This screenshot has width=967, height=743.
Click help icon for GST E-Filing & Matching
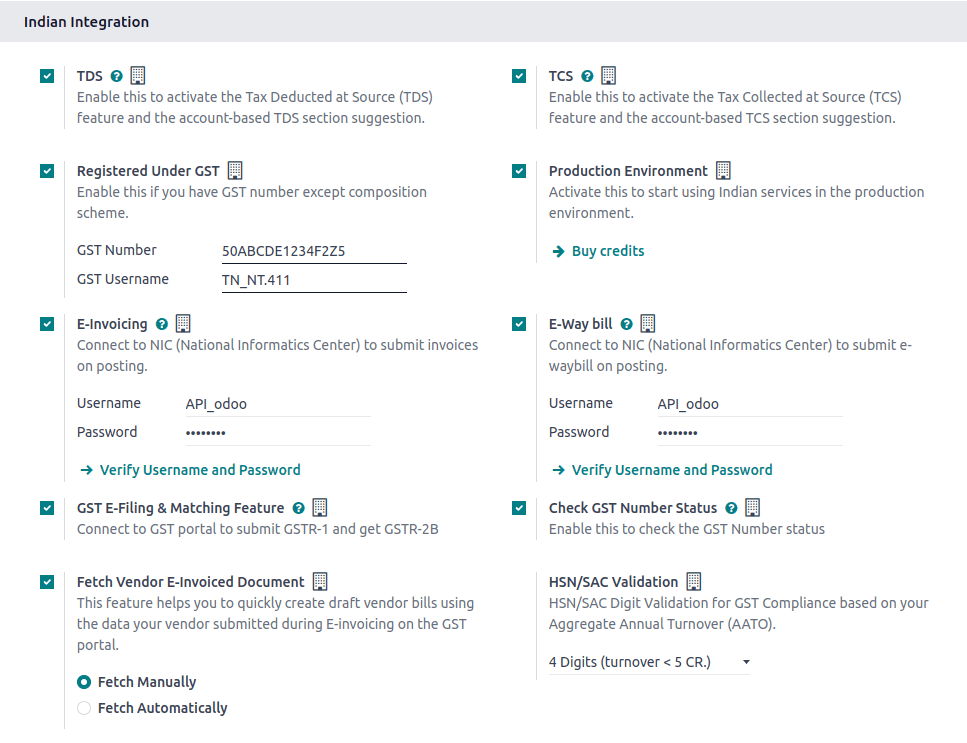298,508
